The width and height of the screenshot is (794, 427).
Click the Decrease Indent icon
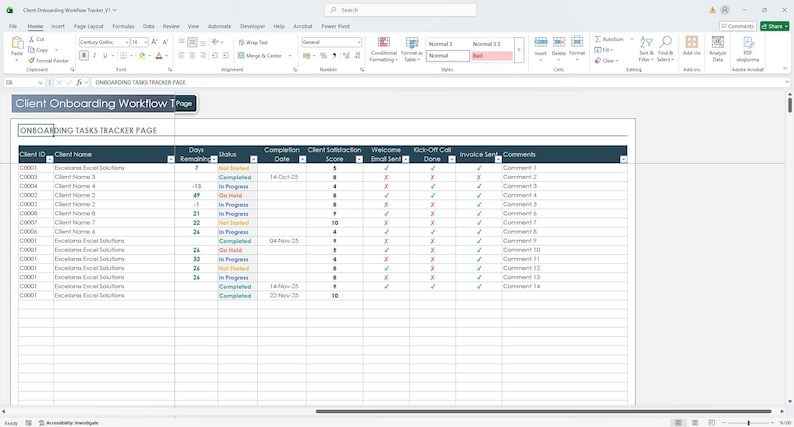pos(215,56)
